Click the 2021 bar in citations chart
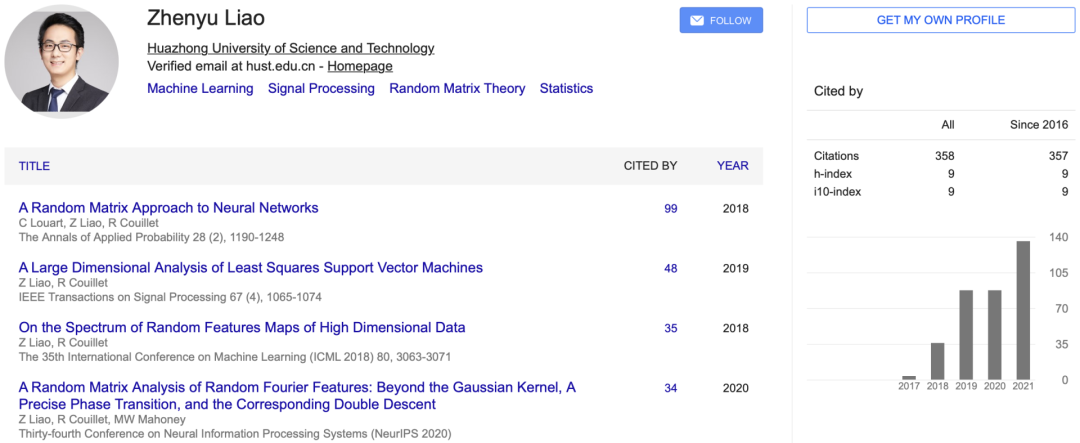The width and height of the screenshot is (1080, 443). pos(1023,310)
